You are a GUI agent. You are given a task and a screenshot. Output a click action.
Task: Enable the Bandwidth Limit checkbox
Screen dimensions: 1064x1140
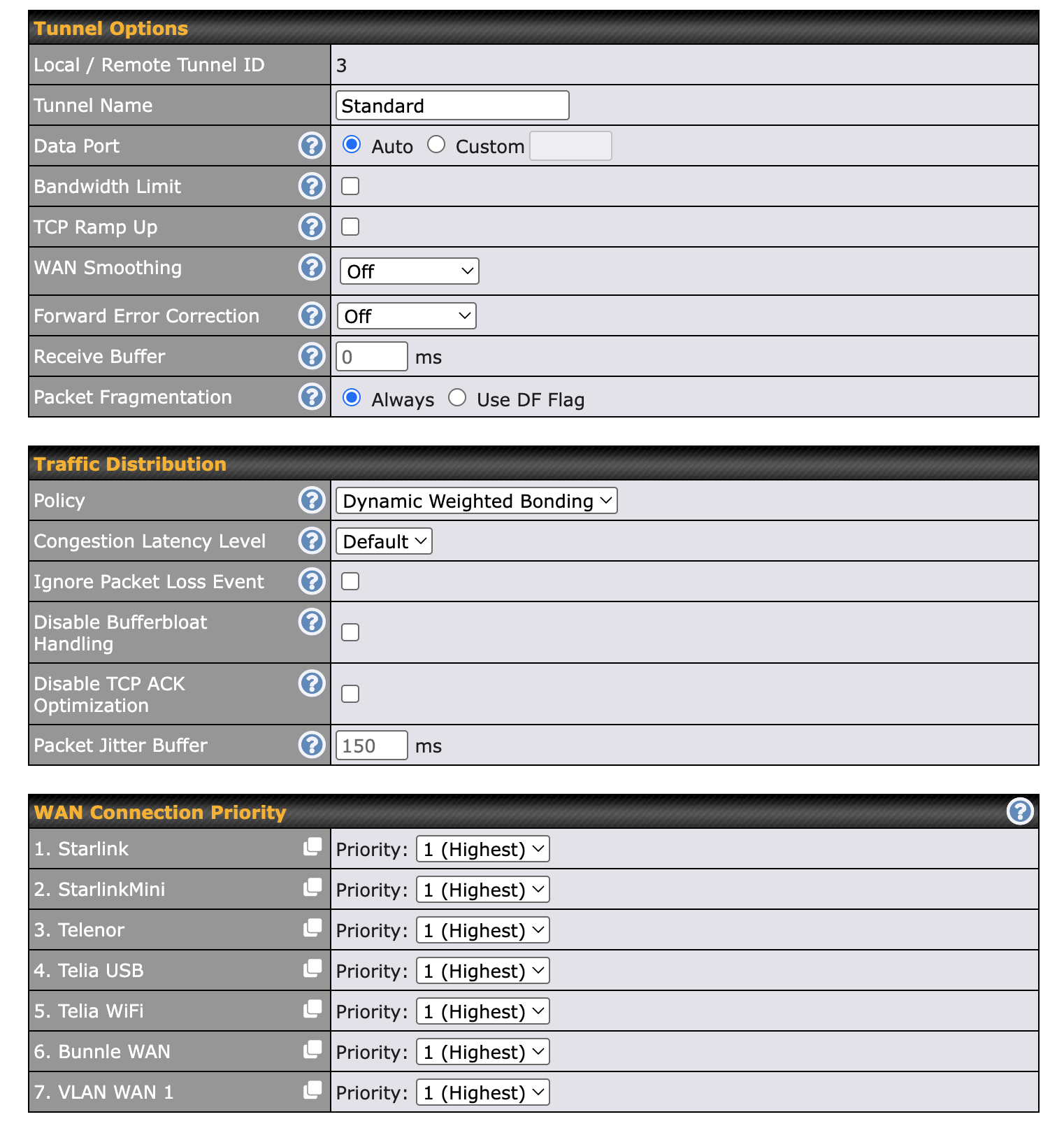(x=350, y=186)
